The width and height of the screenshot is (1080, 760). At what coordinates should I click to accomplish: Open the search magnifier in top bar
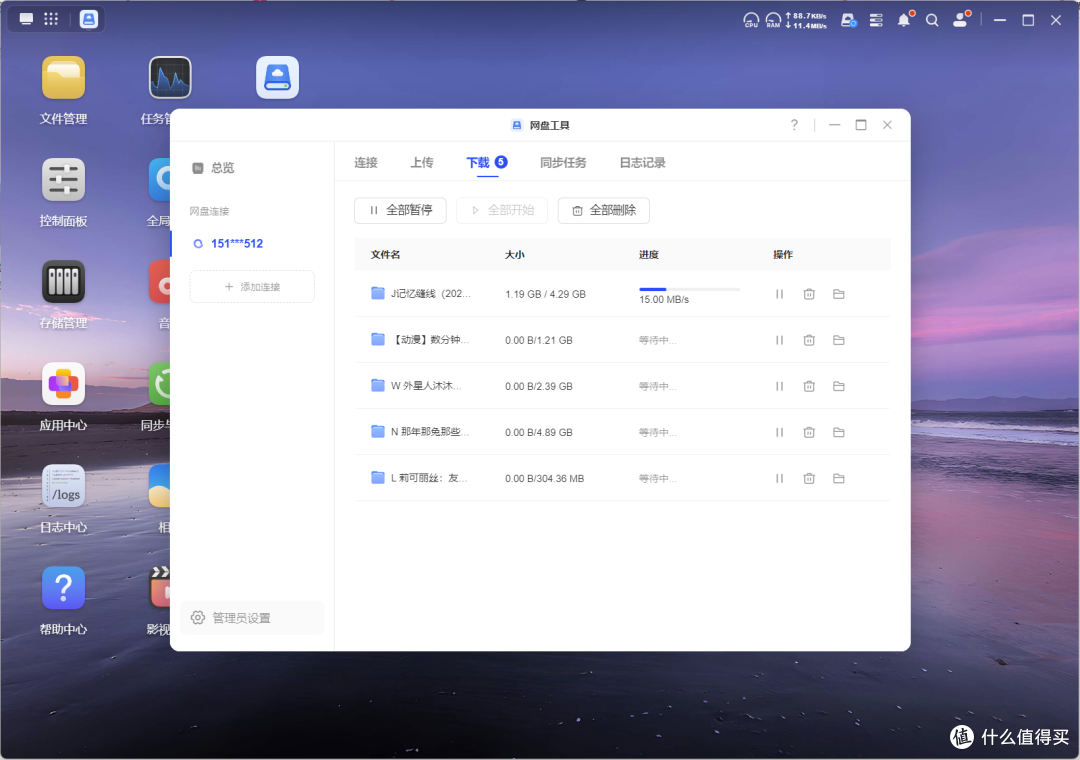point(932,20)
